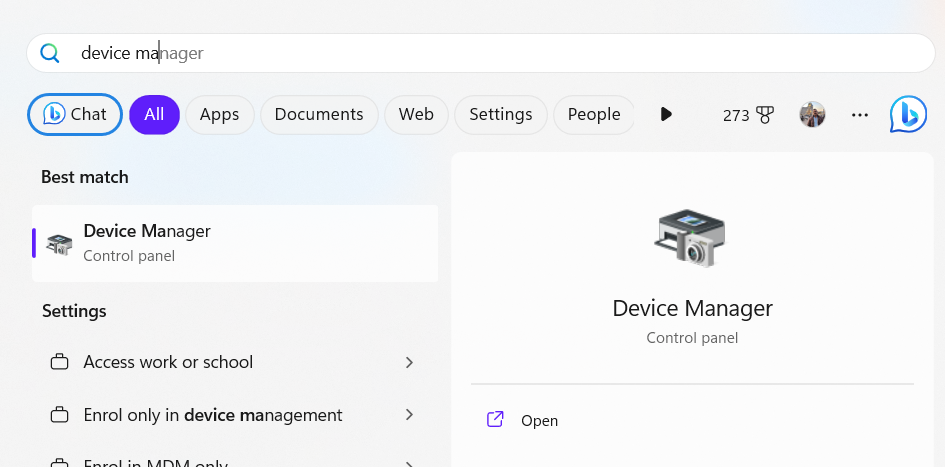945x467 pixels.
Task: Open Microsoft Rewards 273 points
Action: [749, 114]
